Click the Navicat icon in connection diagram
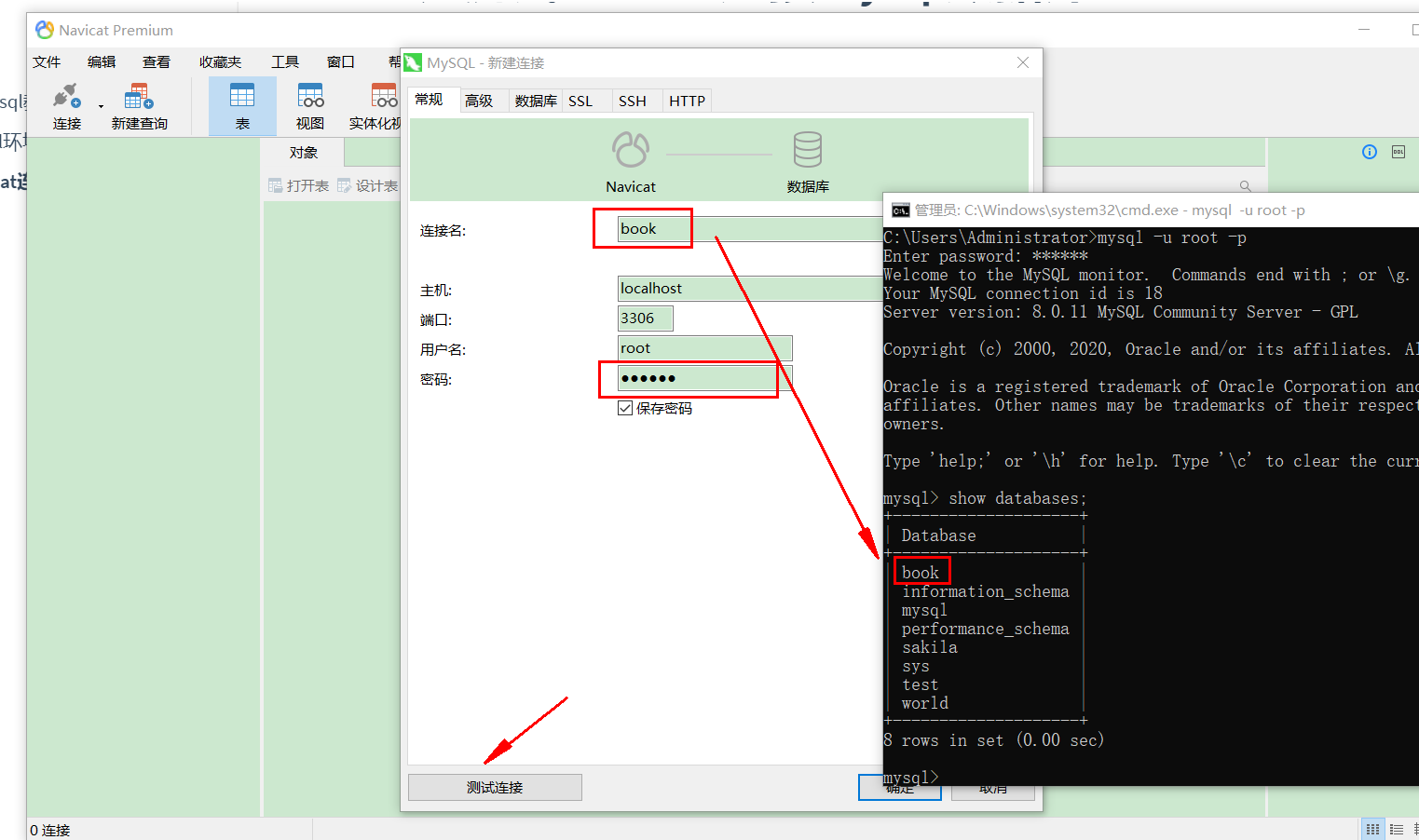 (631, 149)
